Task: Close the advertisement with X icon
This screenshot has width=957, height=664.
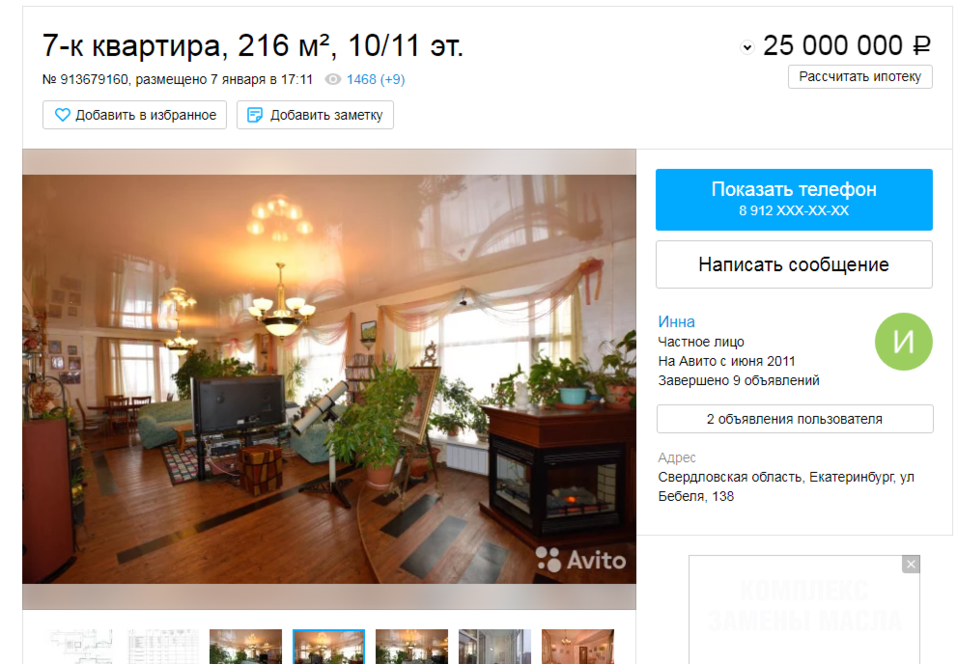Action: pyautogui.click(x=911, y=564)
